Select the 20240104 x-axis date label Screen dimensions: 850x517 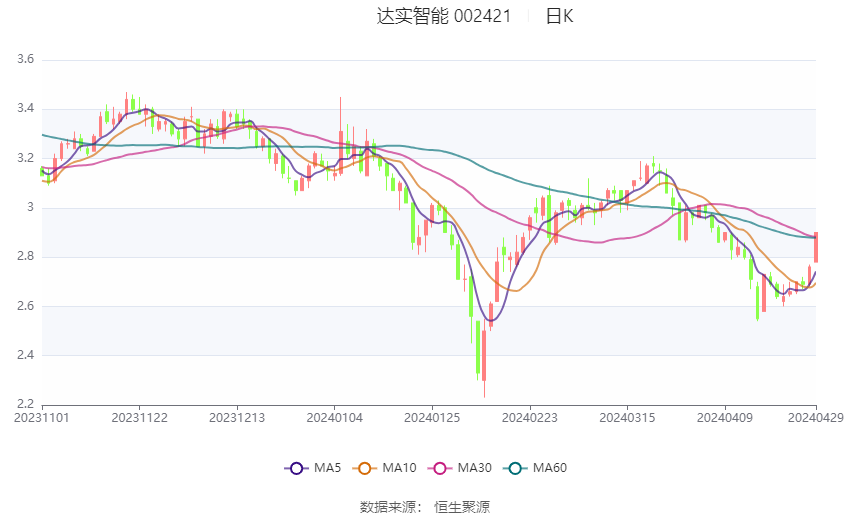pyautogui.click(x=334, y=418)
